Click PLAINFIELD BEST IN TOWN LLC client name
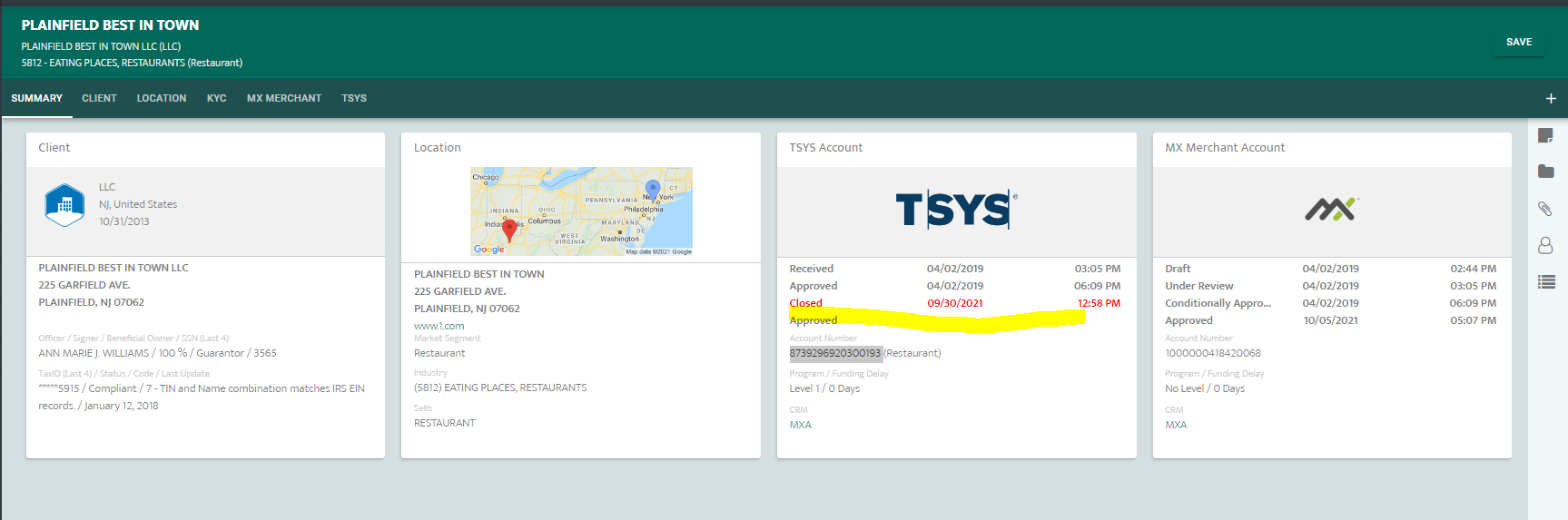The width and height of the screenshot is (1568, 520). point(113,268)
